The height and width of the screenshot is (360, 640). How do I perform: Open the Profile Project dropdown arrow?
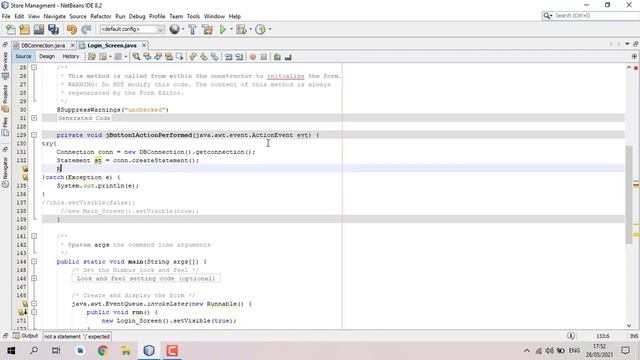click(x=270, y=29)
